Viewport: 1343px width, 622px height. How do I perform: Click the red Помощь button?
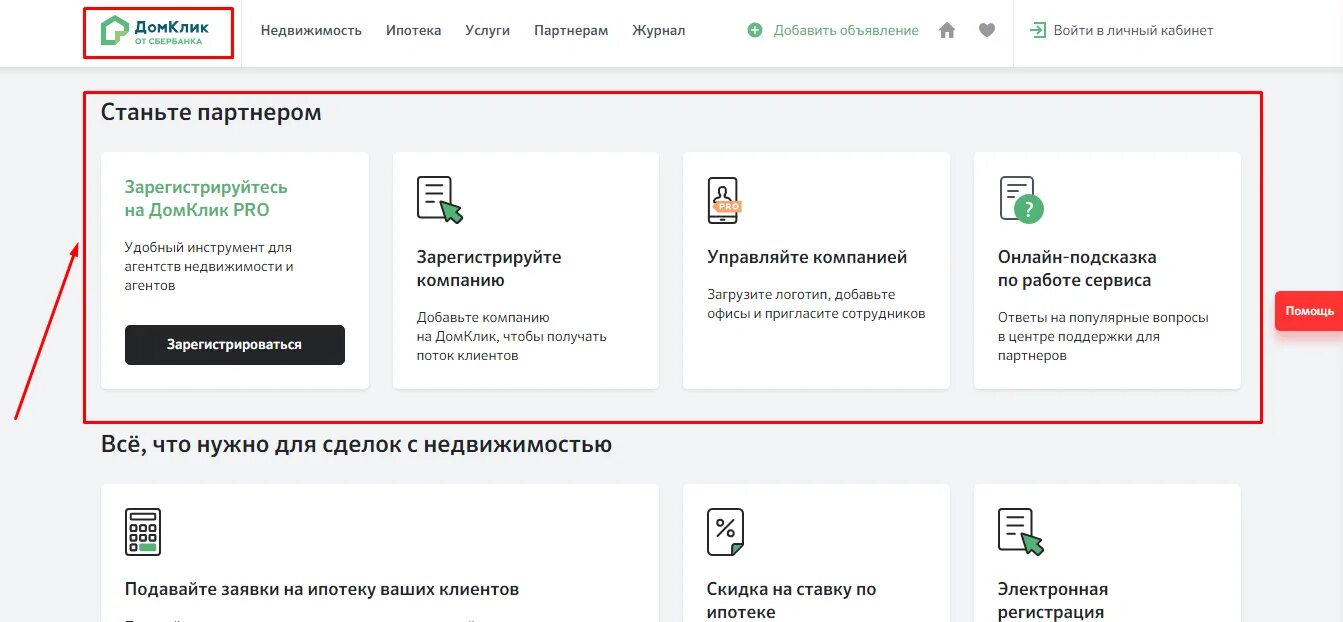pyautogui.click(x=1309, y=311)
